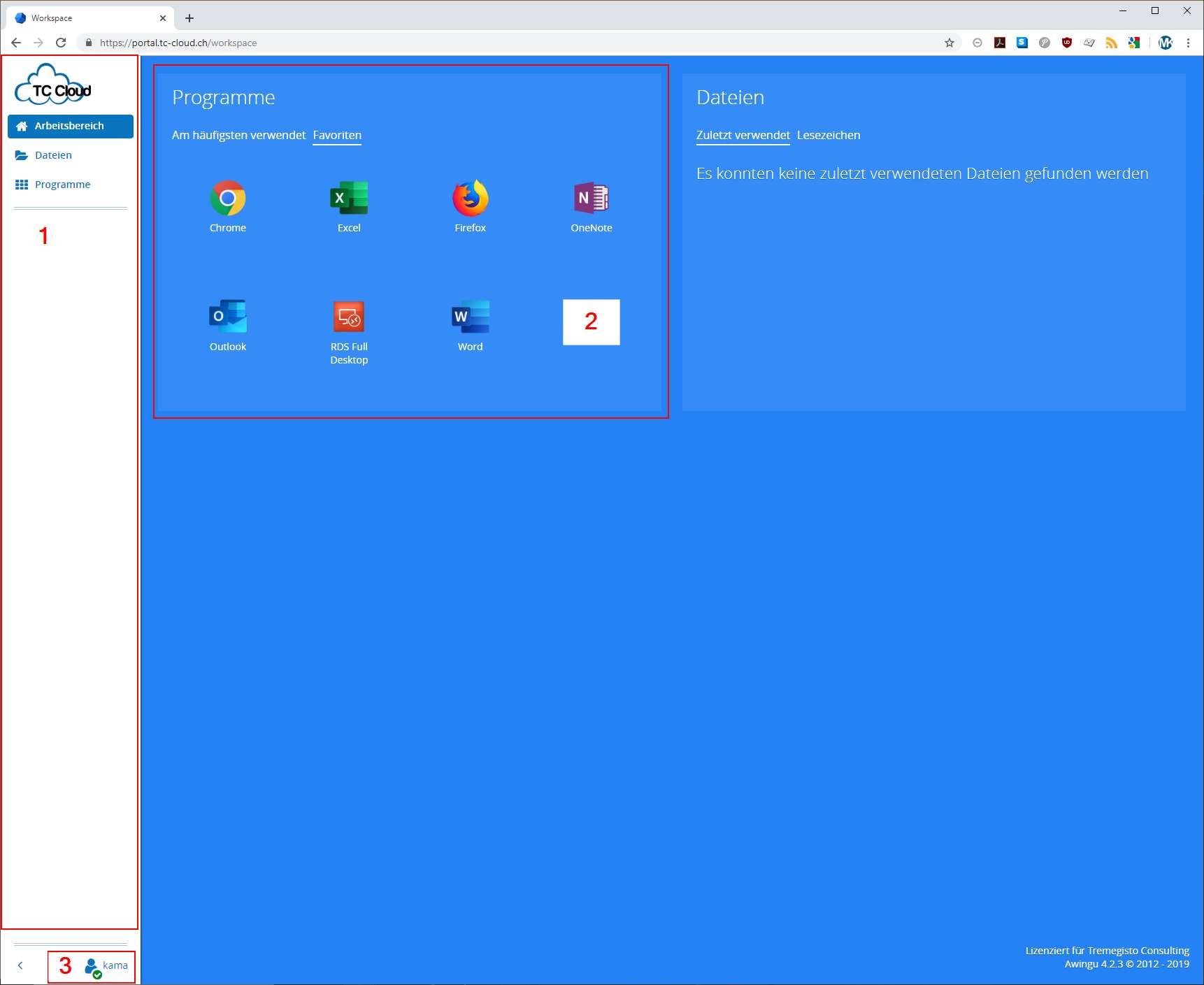The image size is (1204, 985).
Task: Click the 'Es konnten keine zuletzt verwendeten Dateien' message
Action: point(922,173)
